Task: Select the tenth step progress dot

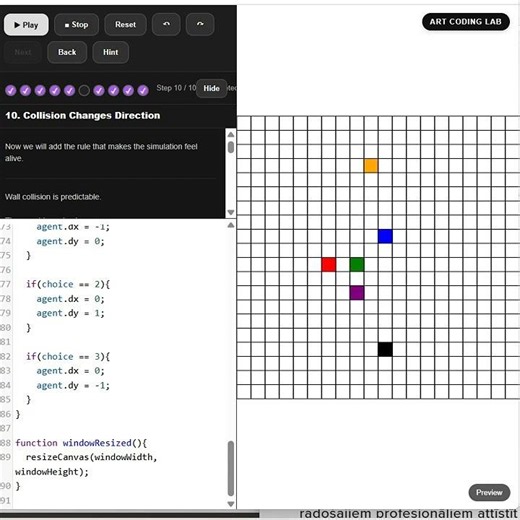Action: point(143,90)
